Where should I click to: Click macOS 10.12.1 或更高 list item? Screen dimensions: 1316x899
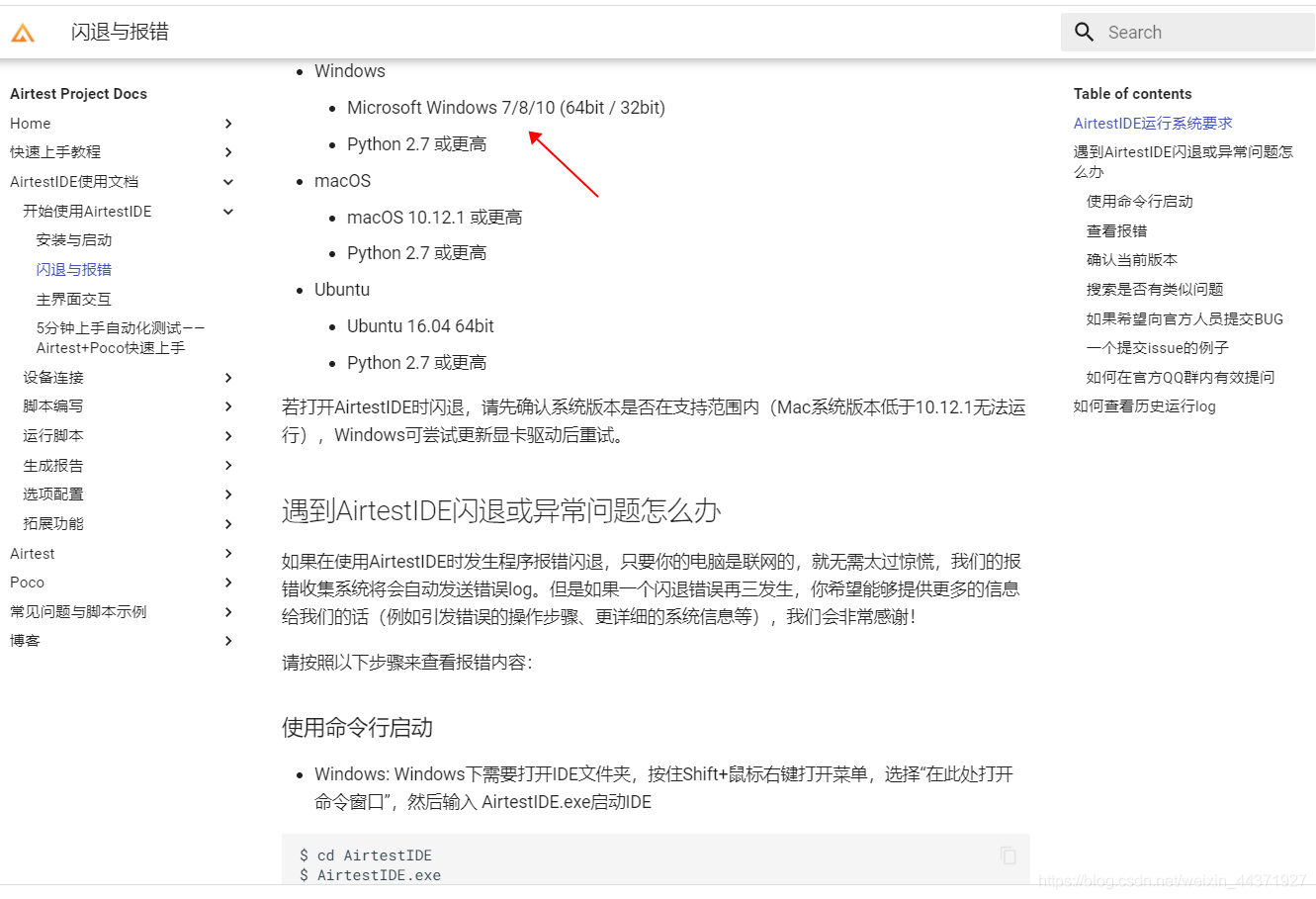tap(434, 218)
